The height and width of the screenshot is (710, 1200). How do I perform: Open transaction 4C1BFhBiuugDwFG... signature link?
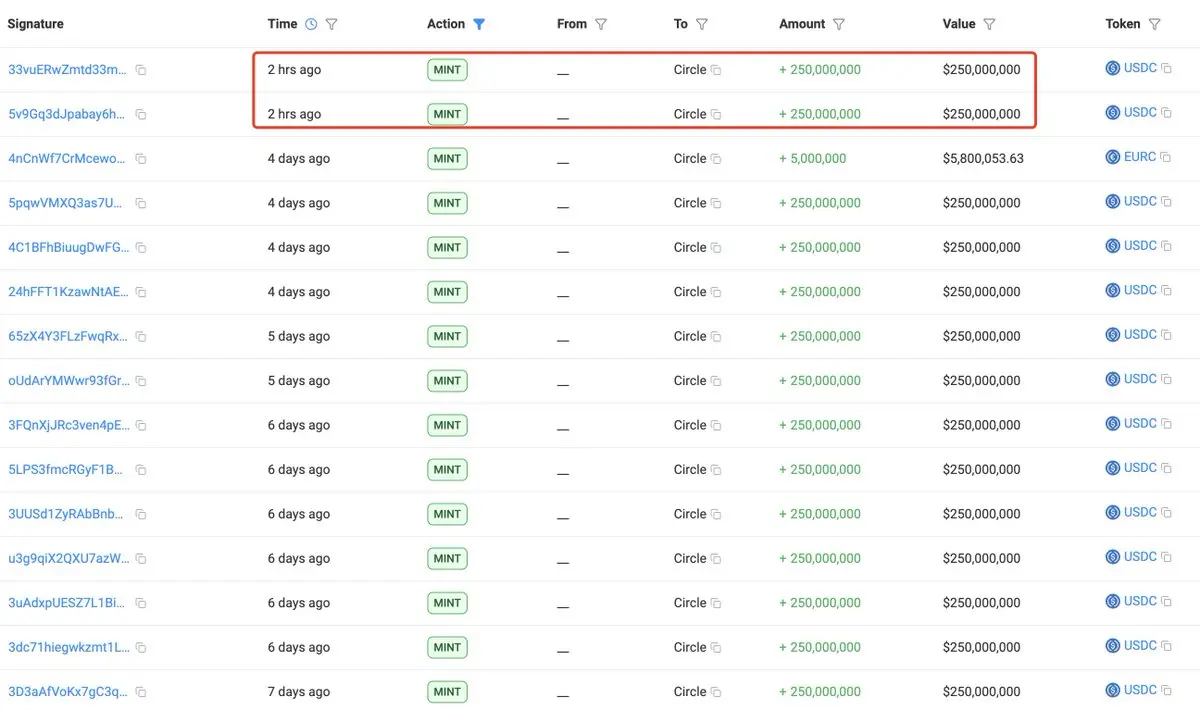[68, 247]
